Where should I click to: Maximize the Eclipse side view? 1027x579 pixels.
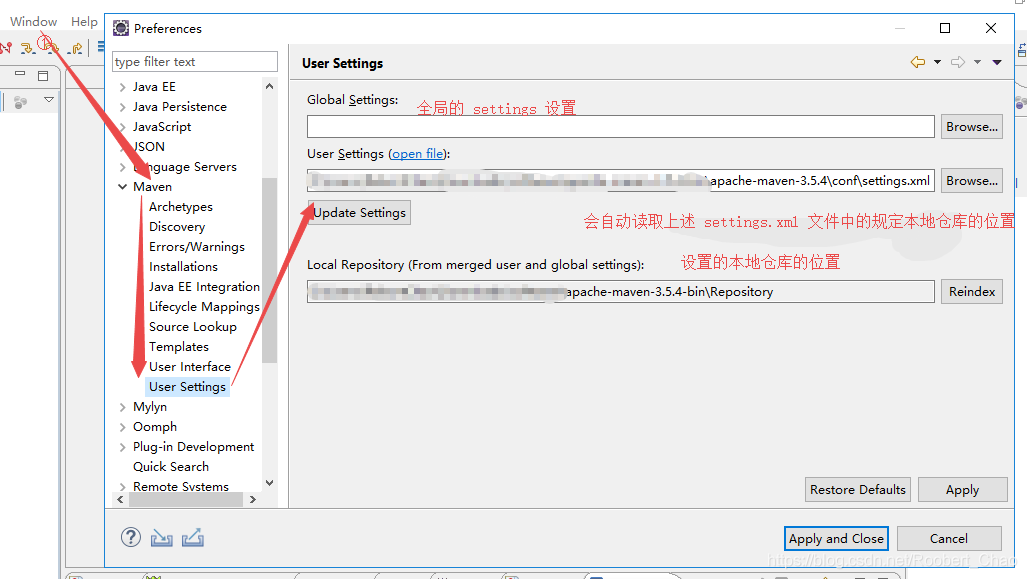coord(43,75)
